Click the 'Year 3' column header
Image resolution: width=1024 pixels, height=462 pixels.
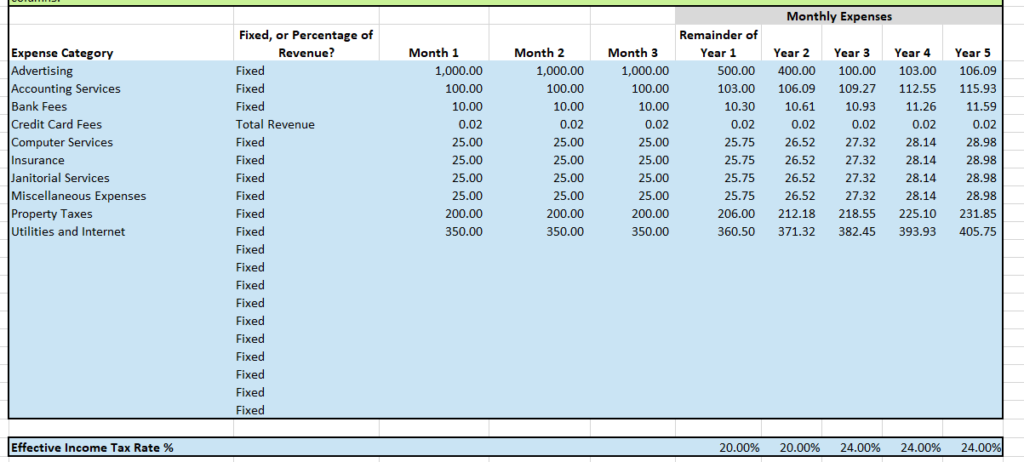[852, 53]
